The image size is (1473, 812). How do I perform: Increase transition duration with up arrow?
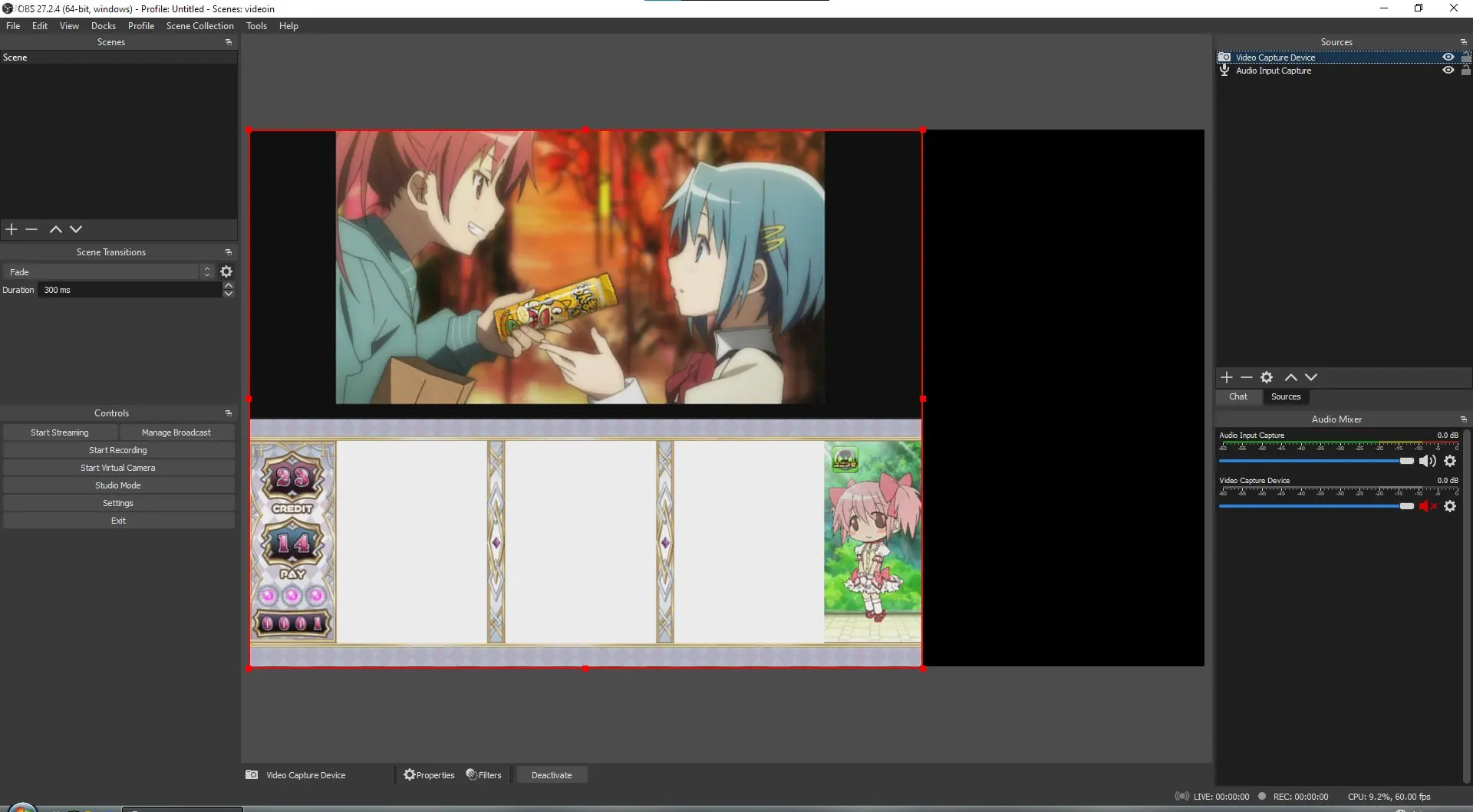[x=229, y=285]
